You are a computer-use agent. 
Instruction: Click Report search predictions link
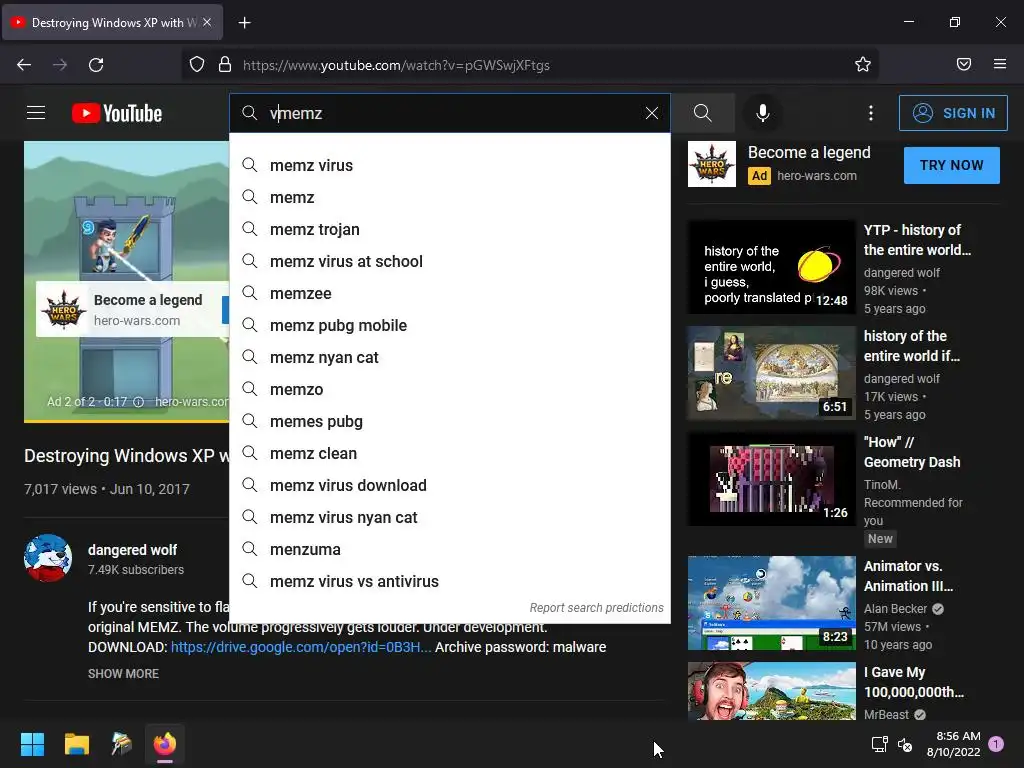(596, 607)
